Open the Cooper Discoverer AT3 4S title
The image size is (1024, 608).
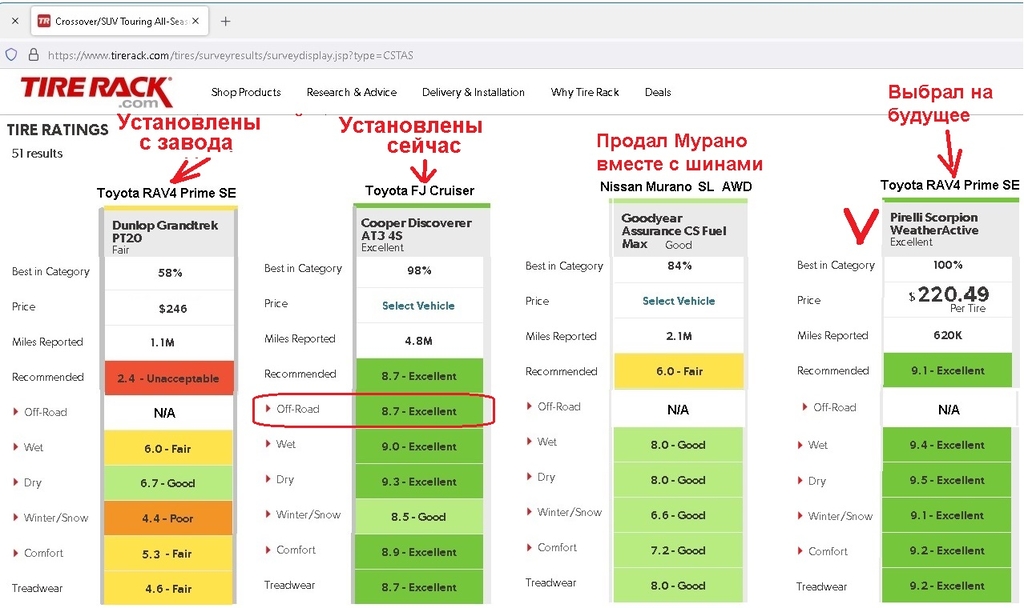point(416,229)
